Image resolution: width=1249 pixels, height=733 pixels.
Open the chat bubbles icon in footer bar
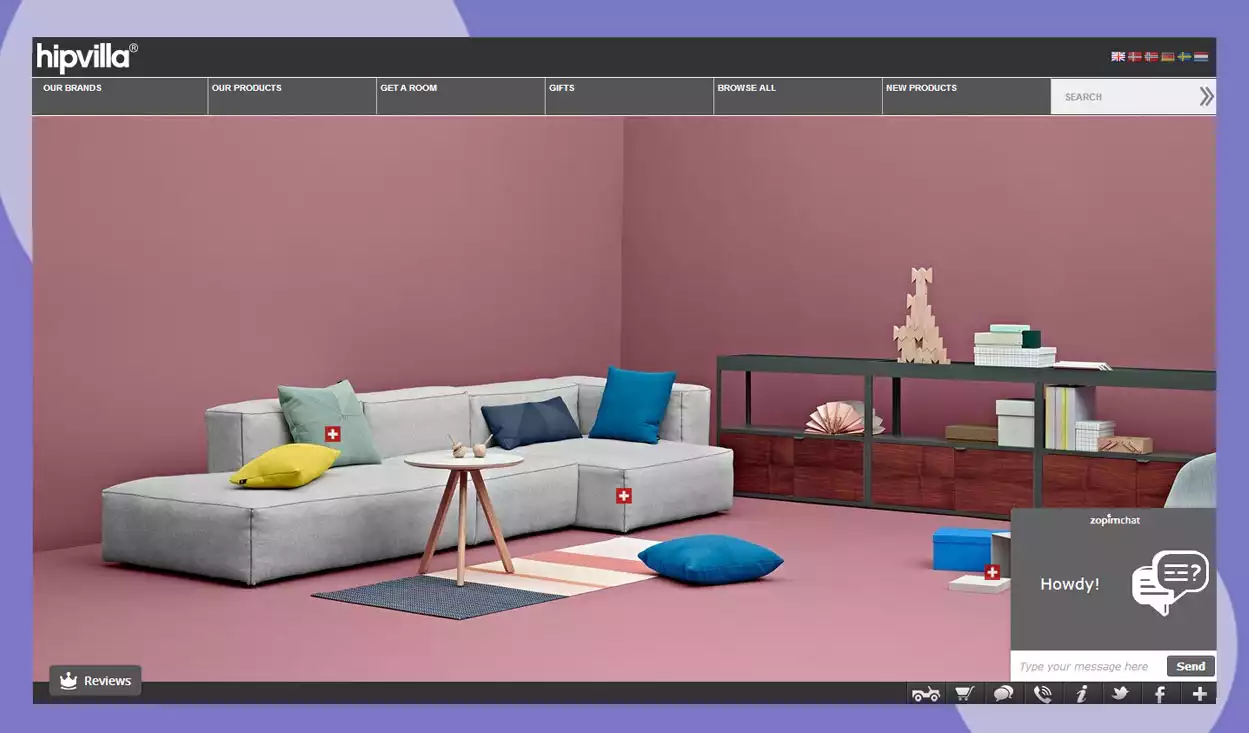pyautogui.click(x=1003, y=693)
